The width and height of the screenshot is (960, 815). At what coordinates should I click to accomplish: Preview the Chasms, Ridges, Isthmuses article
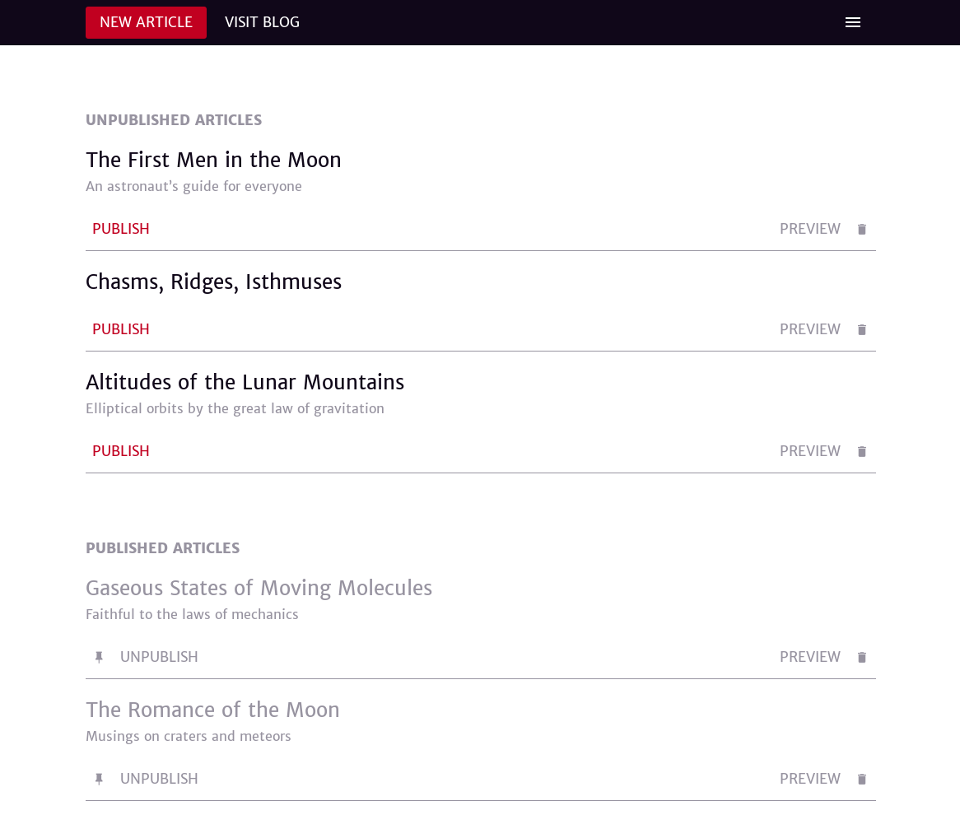810,329
